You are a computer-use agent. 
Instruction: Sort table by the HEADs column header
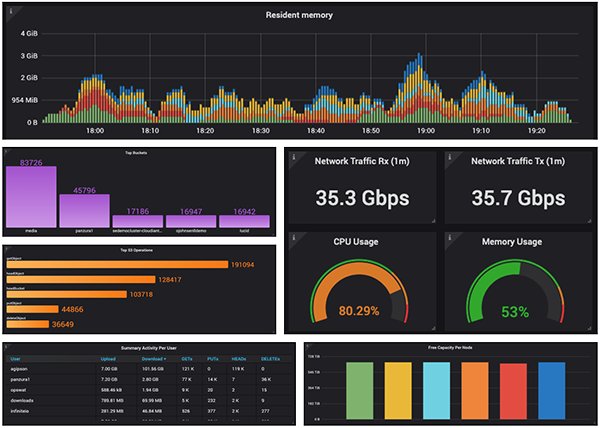click(239, 359)
